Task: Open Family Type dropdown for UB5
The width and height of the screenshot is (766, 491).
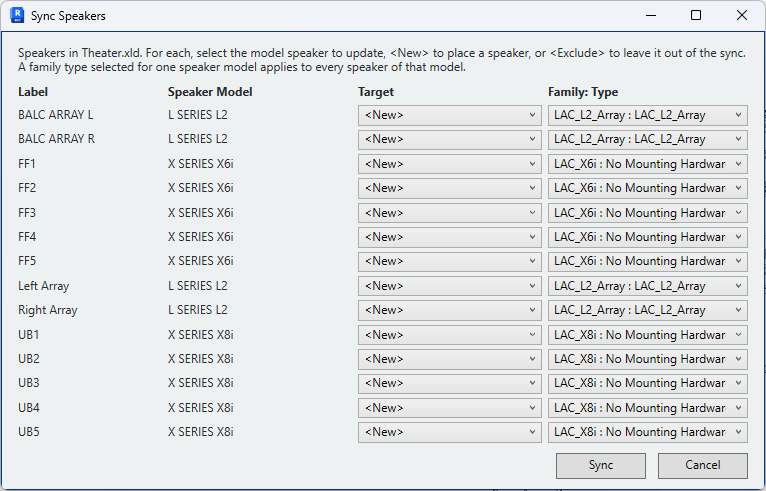Action: point(648,433)
